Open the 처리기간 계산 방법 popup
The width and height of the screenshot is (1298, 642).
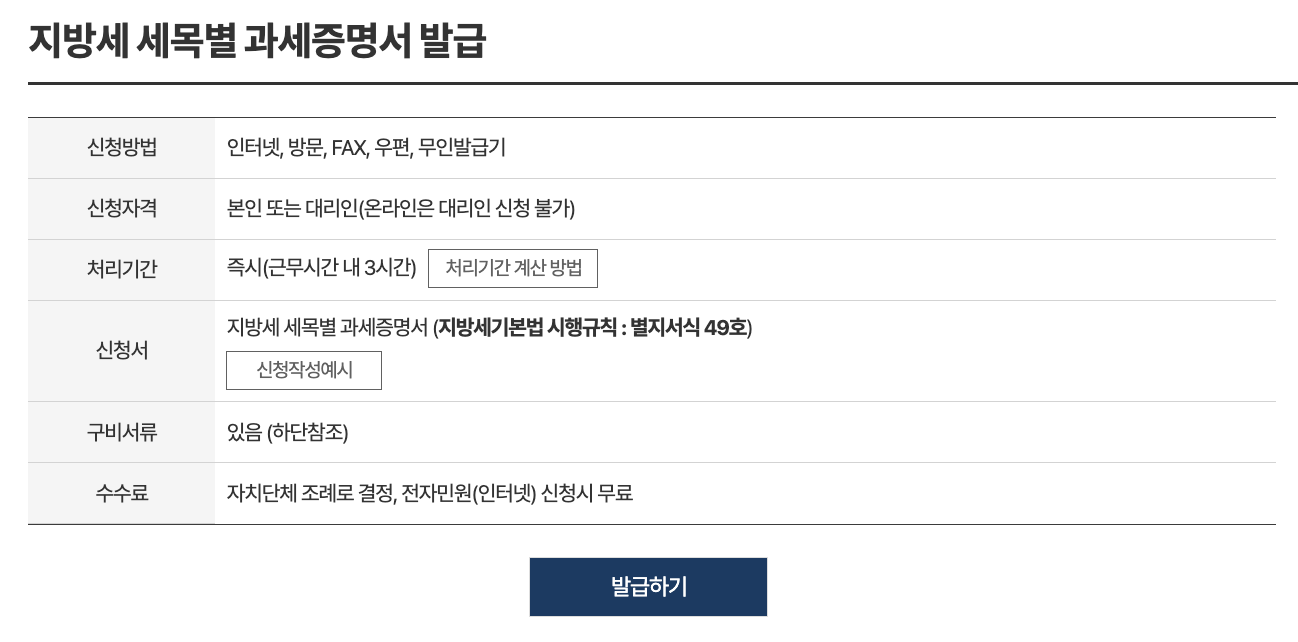click(512, 268)
